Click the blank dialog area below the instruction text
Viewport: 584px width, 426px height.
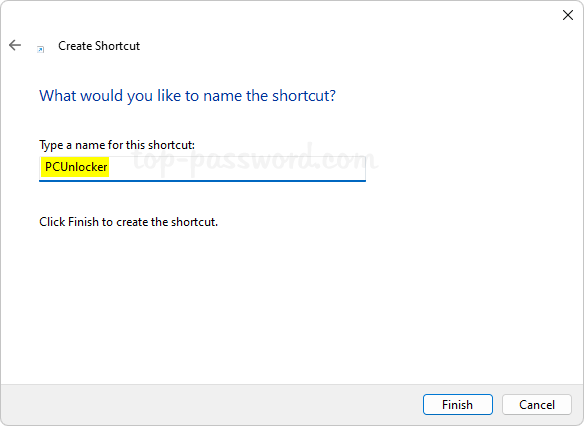pos(291,305)
